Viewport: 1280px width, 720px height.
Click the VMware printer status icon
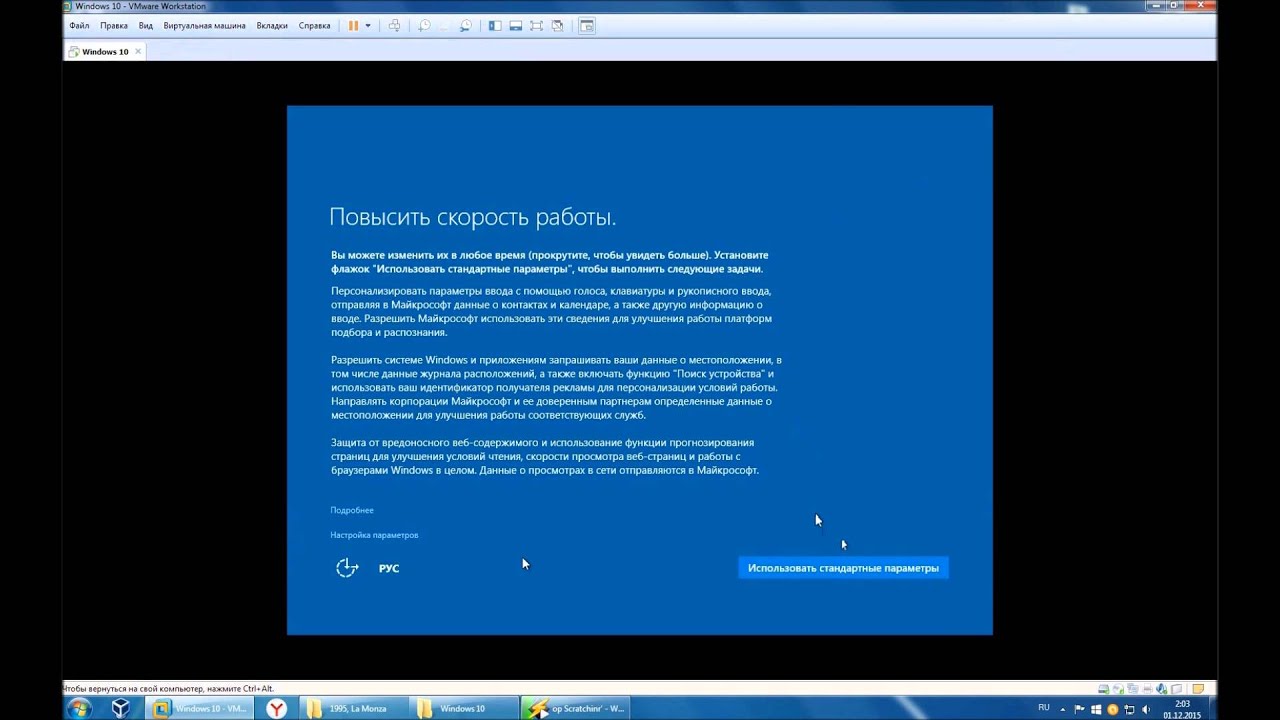[x=1147, y=689]
